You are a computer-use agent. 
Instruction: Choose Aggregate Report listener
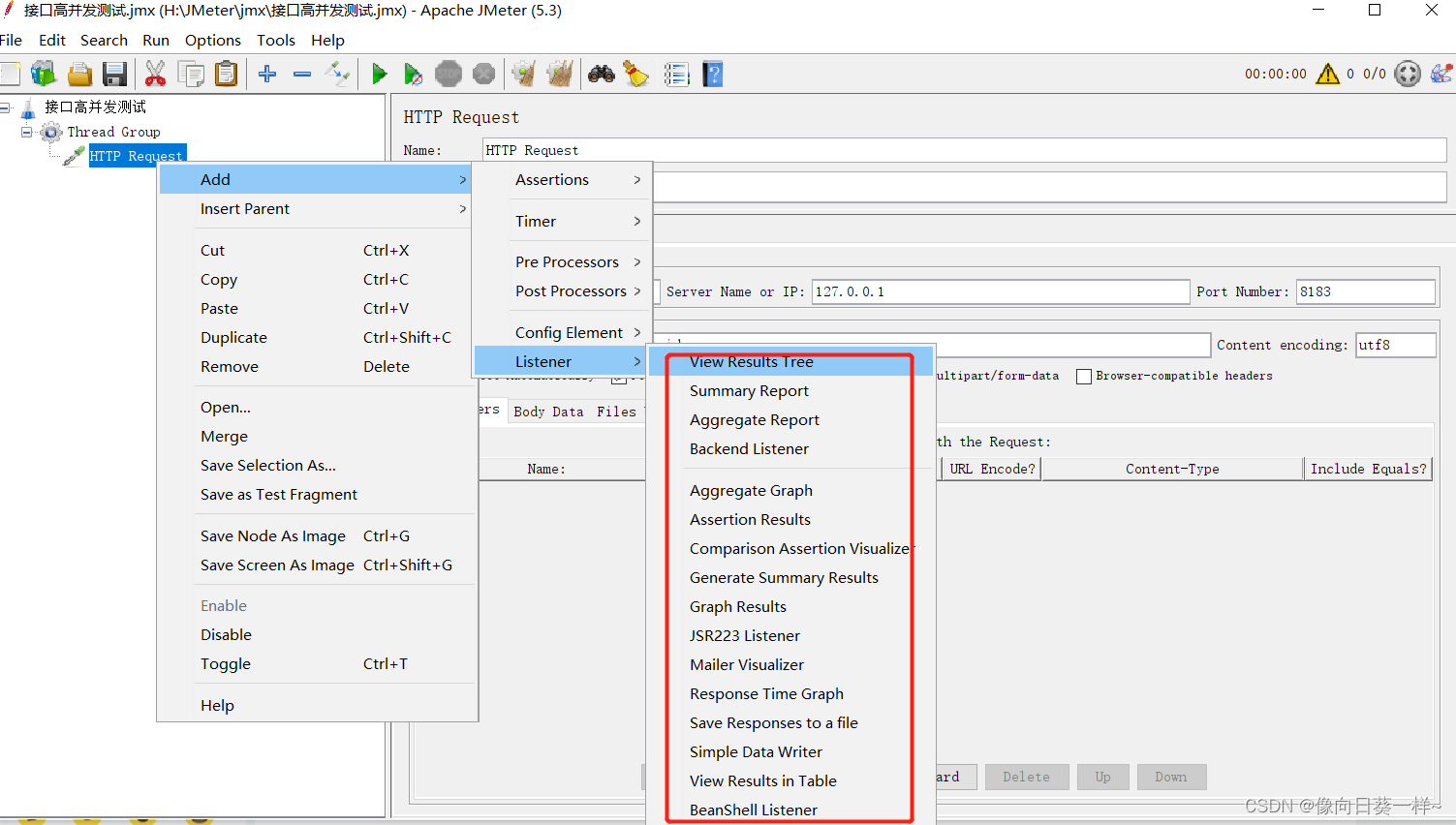coord(790,420)
